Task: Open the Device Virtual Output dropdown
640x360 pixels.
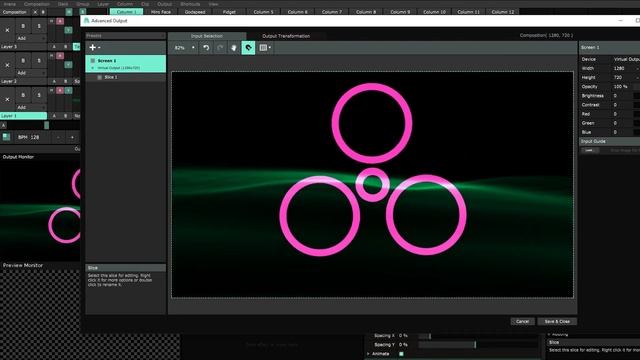Action: [626, 59]
